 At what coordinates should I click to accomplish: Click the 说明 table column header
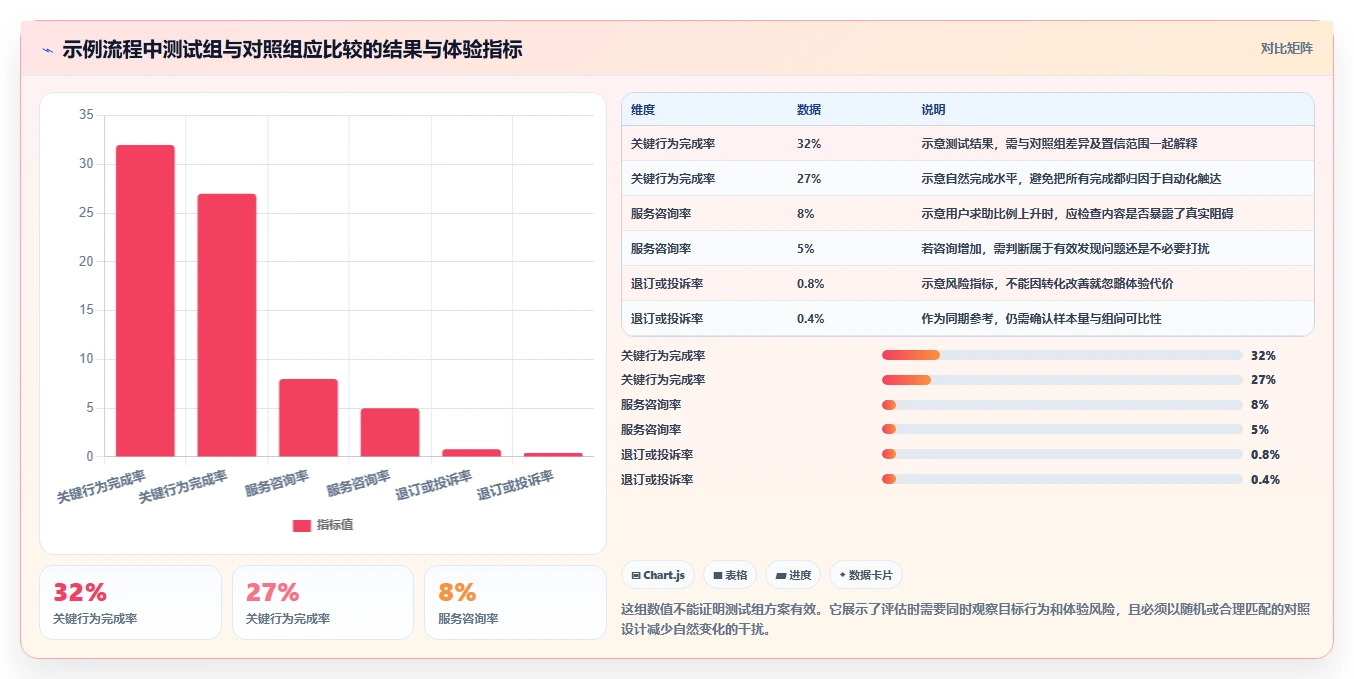(933, 110)
